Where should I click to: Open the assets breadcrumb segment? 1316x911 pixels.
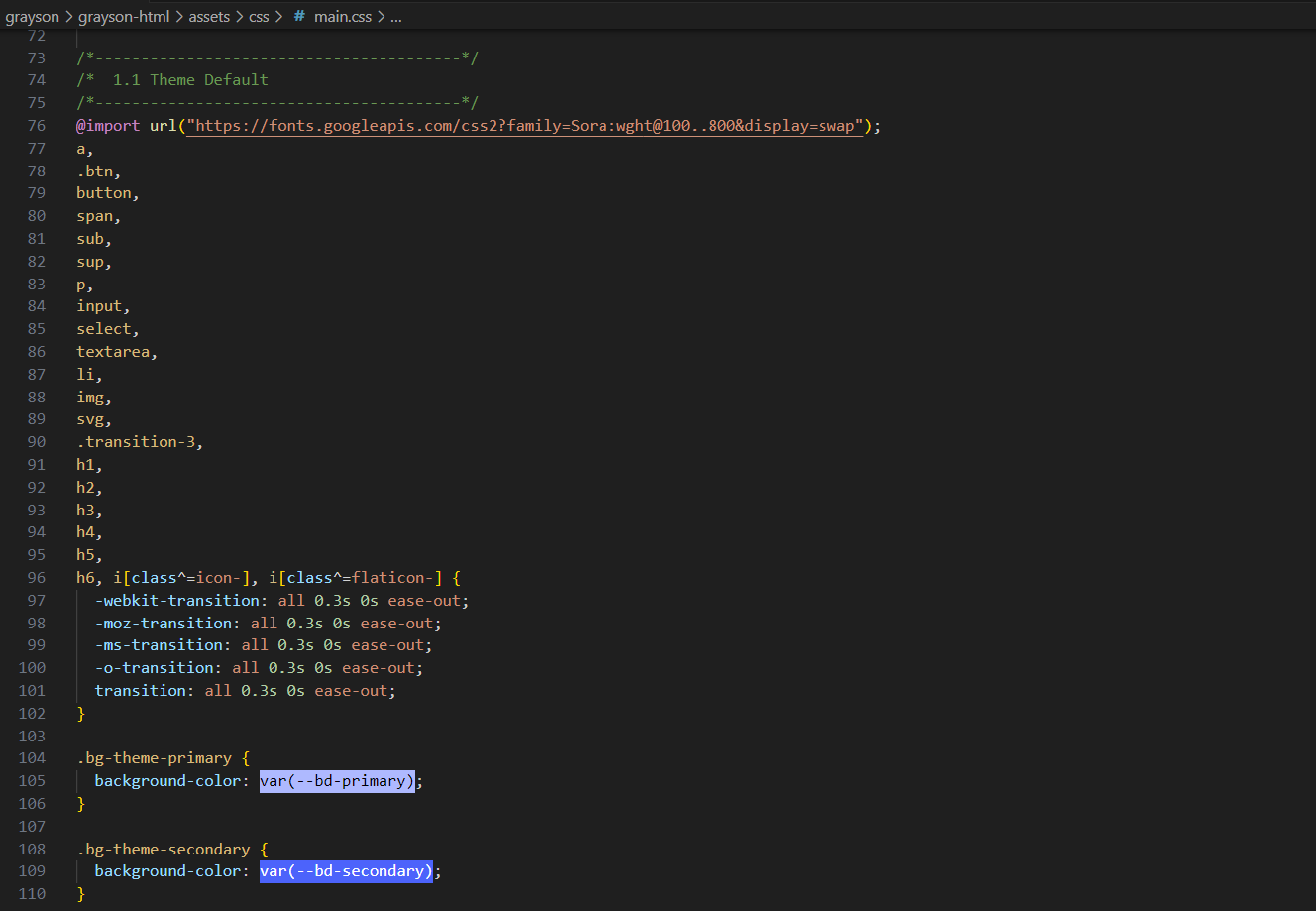coord(209,17)
